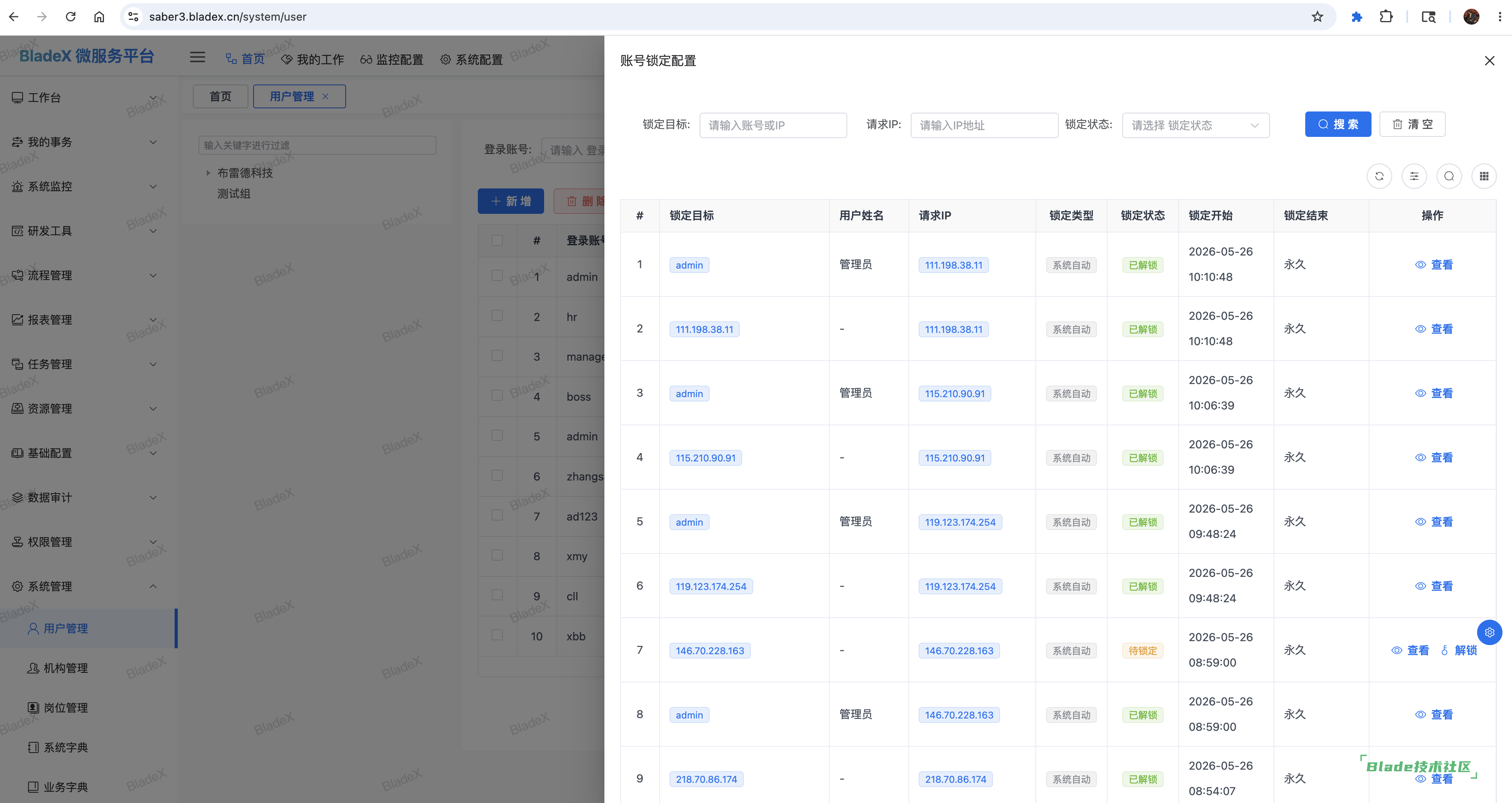Click the 待锁定 status tag in row 7
This screenshot has width=1512, height=803.
(x=1142, y=650)
